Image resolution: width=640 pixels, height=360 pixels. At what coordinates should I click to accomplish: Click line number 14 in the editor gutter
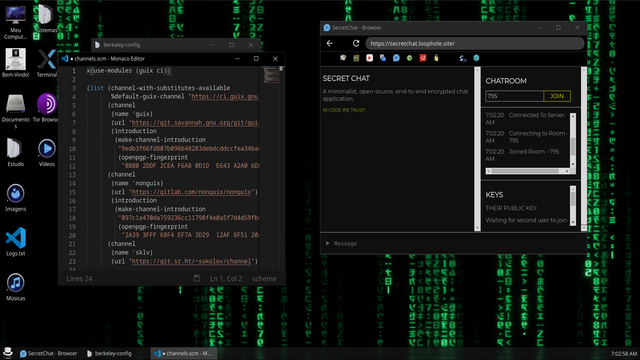point(72,183)
